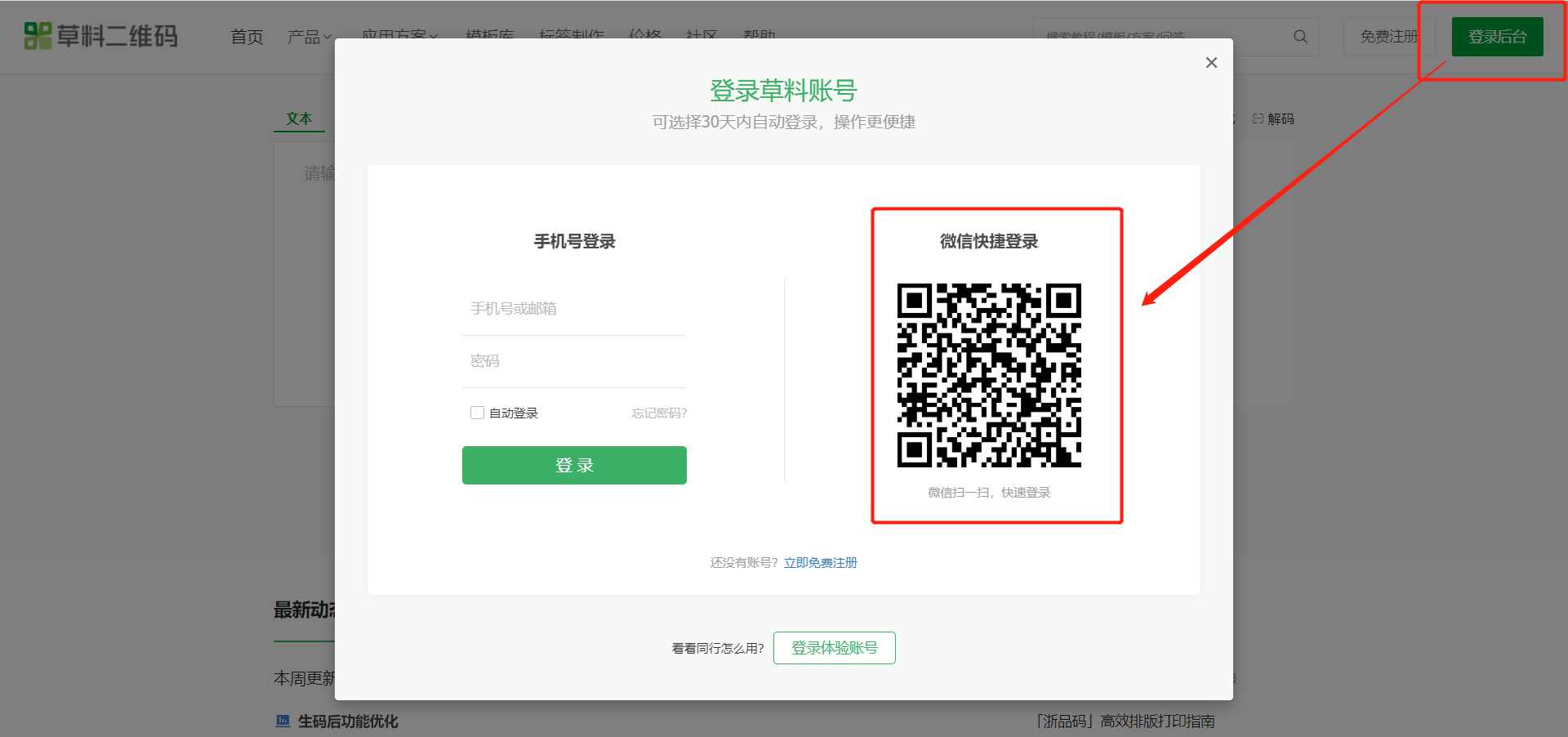Click the search magnifier icon
The height and width of the screenshot is (737, 1568).
click(1300, 37)
